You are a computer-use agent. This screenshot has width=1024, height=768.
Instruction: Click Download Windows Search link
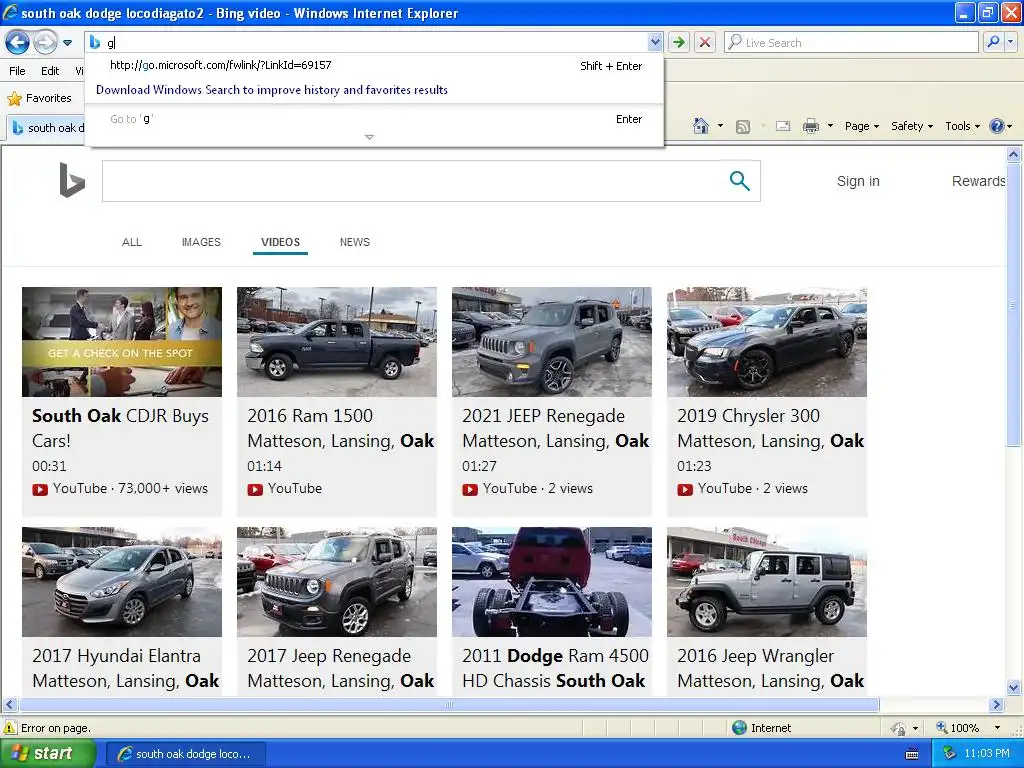click(272, 90)
